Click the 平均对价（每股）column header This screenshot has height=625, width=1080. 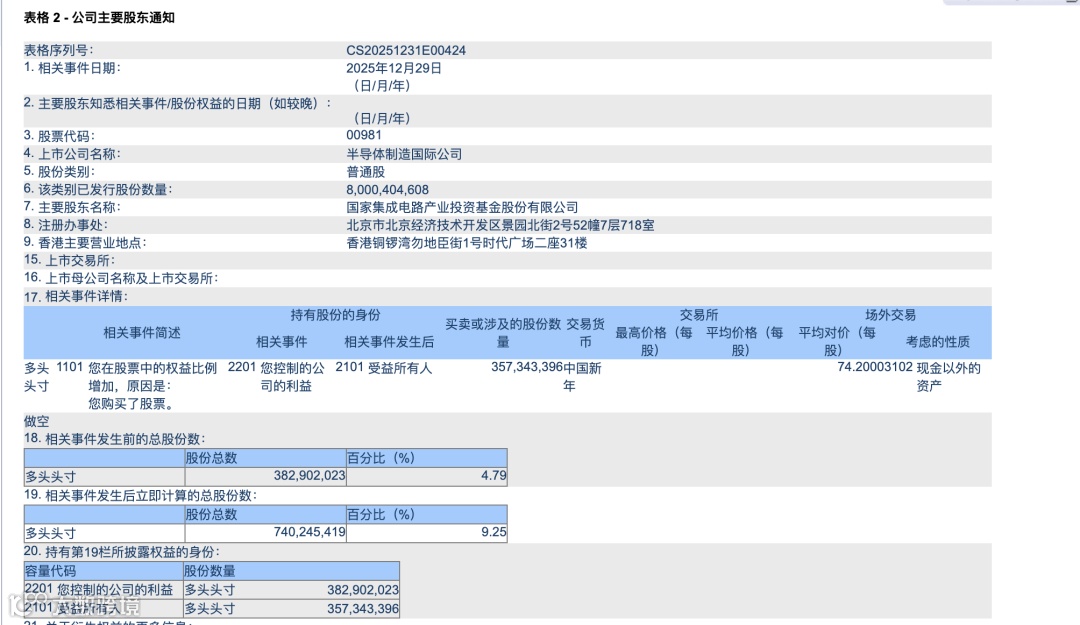tap(837, 341)
